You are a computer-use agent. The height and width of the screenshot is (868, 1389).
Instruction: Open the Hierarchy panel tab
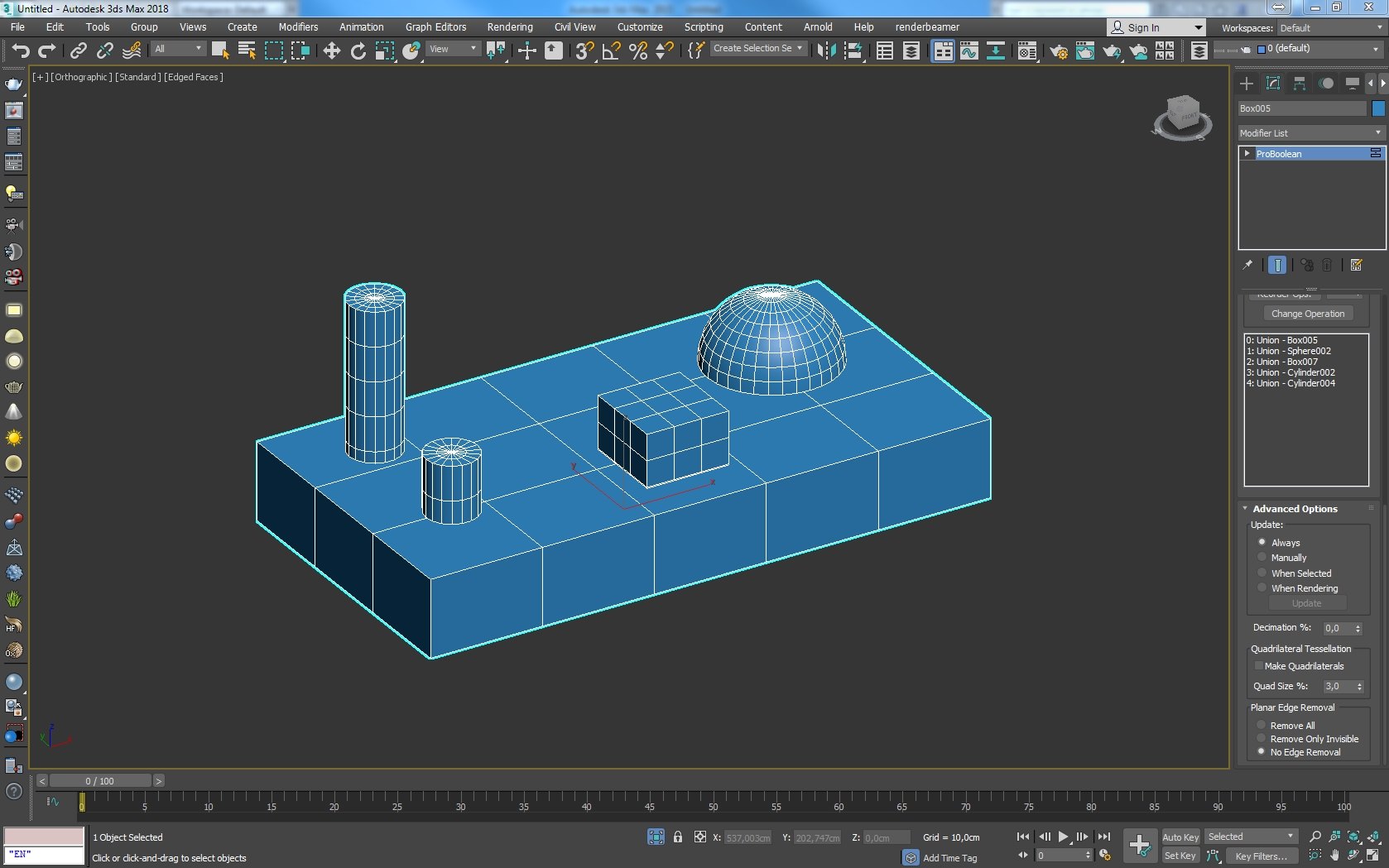click(x=1300, y=84)
